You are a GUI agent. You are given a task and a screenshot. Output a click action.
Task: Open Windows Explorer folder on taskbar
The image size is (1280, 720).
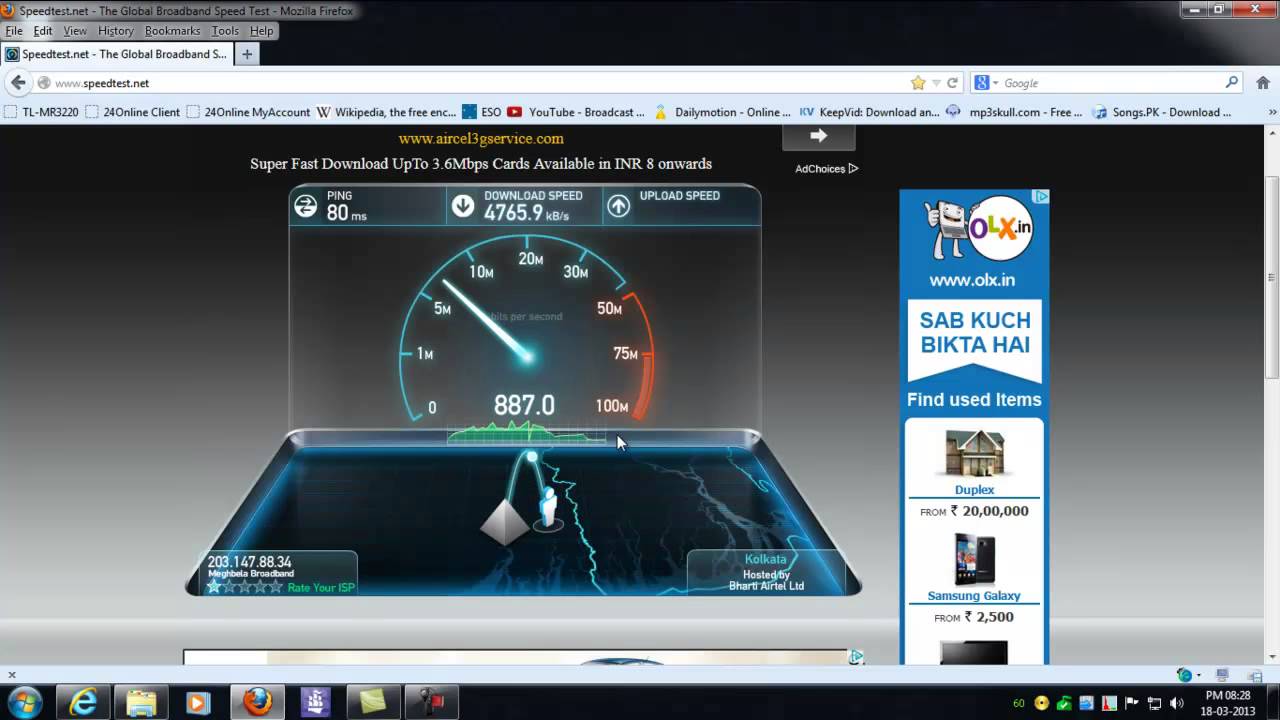click(x=141, y=702)
